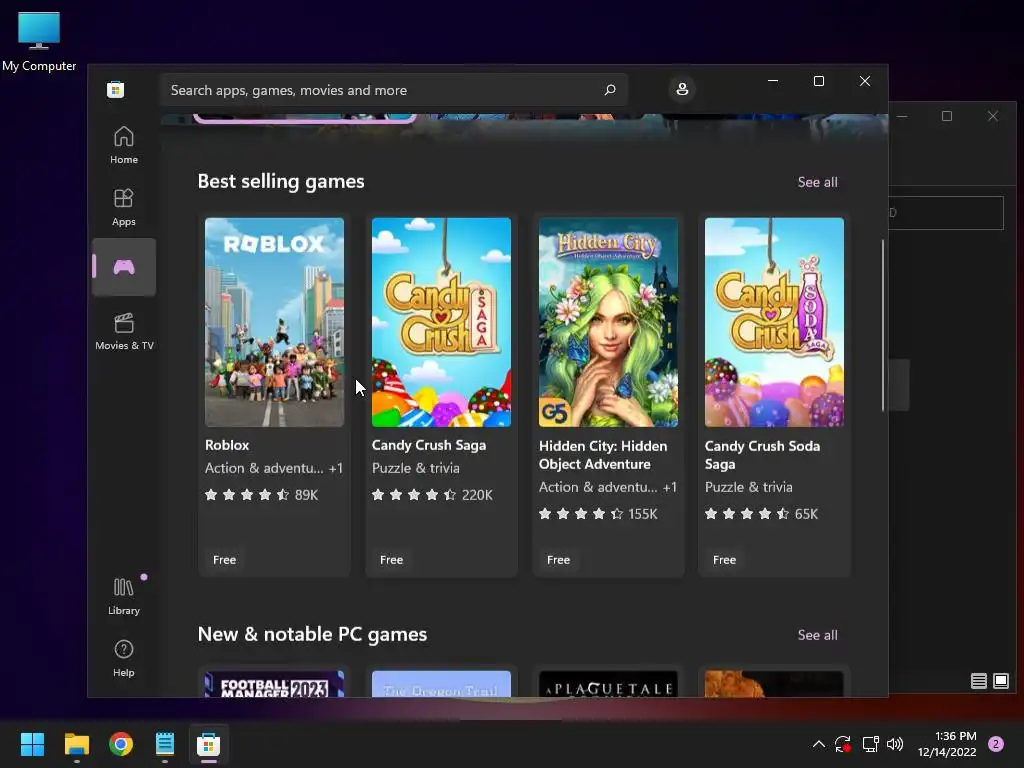Image resolution: width=1024 pixels, height=768 pixels.
Task: Click the Roblox title text
Action: click(x=227, y=445)
